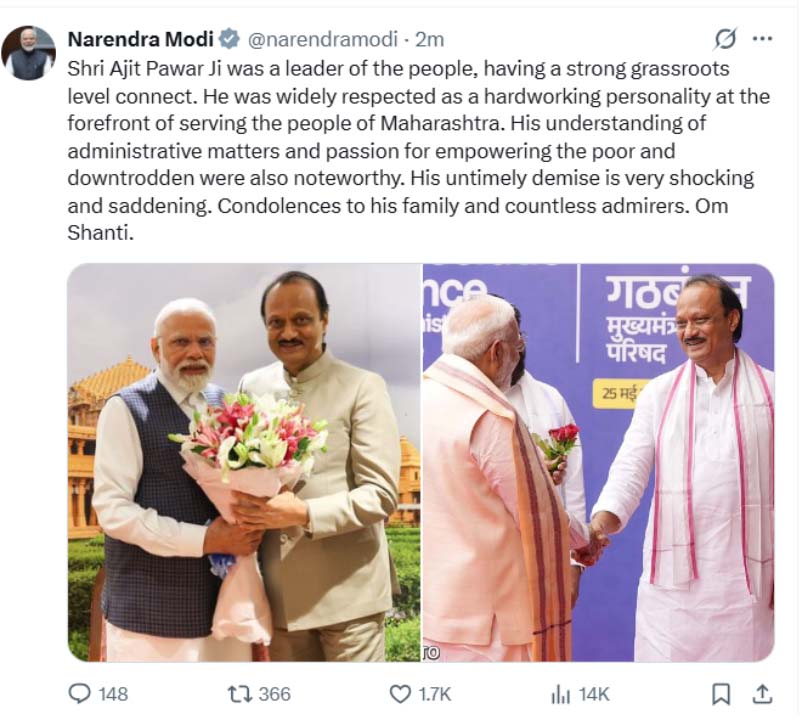
Task: Bookmark this post
Action: tap(721, 693)
